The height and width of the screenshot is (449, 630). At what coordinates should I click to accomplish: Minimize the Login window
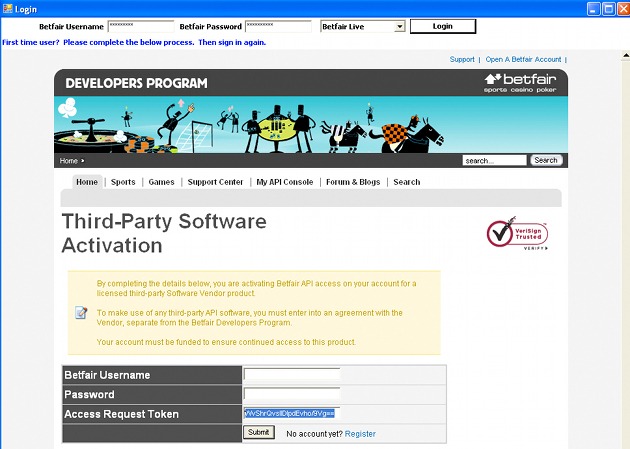[593, 9]
